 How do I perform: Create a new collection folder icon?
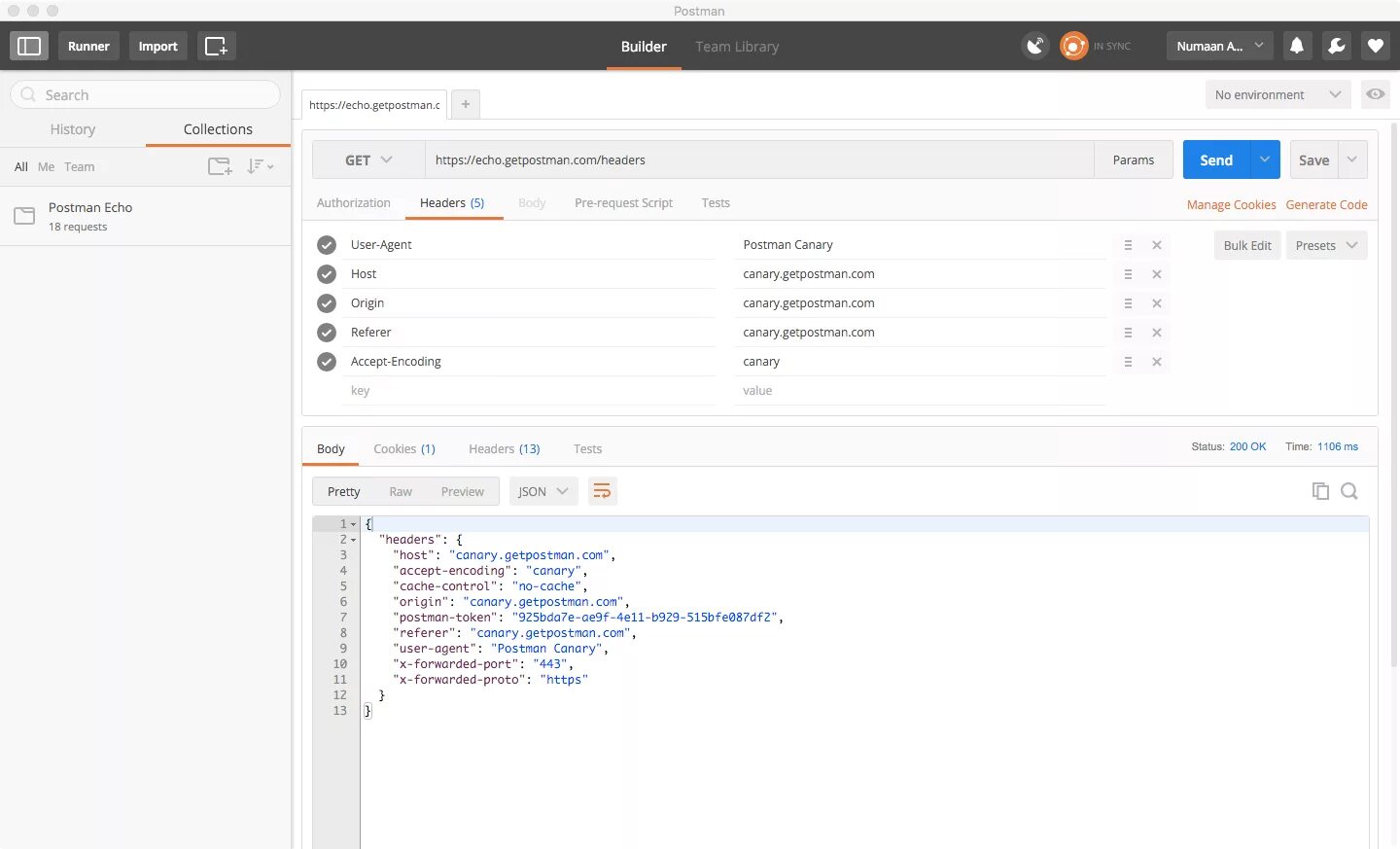[x=220, y=166]
